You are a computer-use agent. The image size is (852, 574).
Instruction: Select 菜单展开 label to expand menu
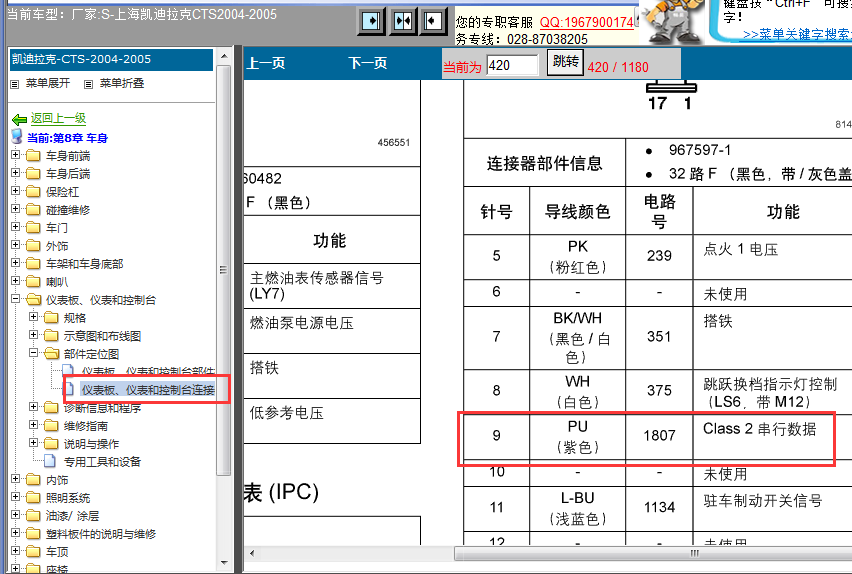click(x=48, y=83)
